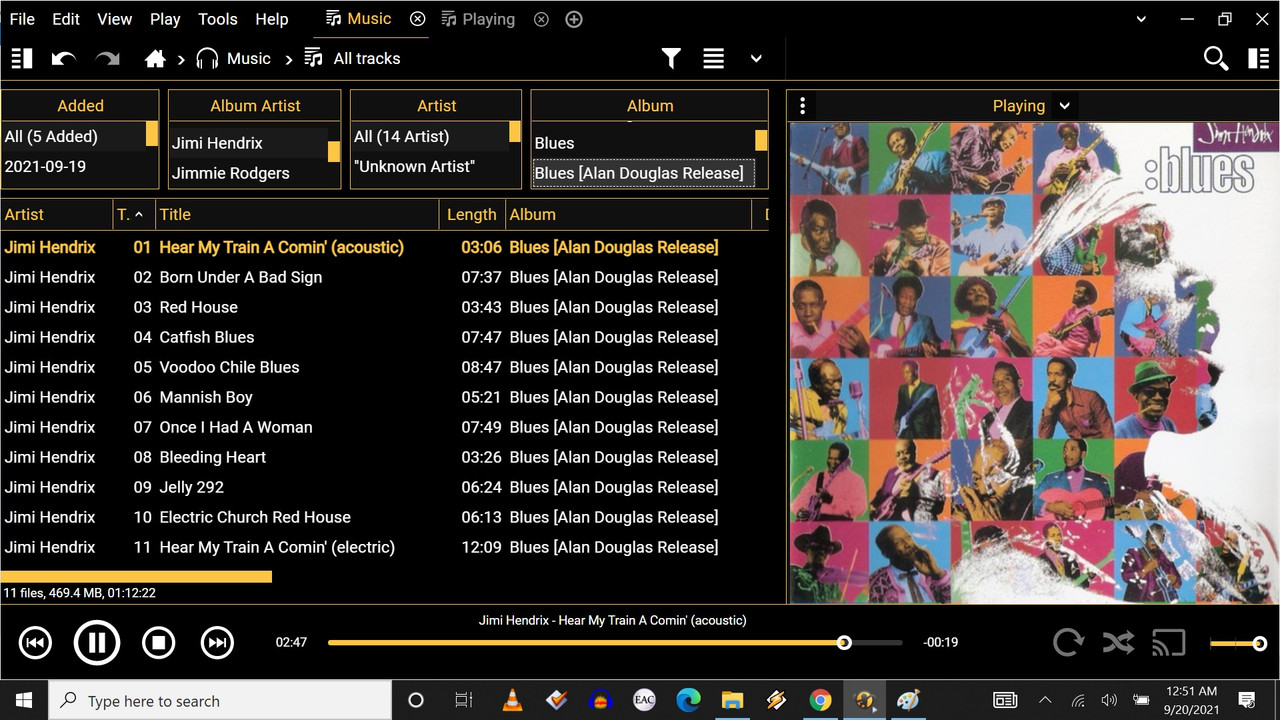Viewport: 1280px width, 720px height.
Task: Select 2021-09-19 in Added filter
Action: 73,167
